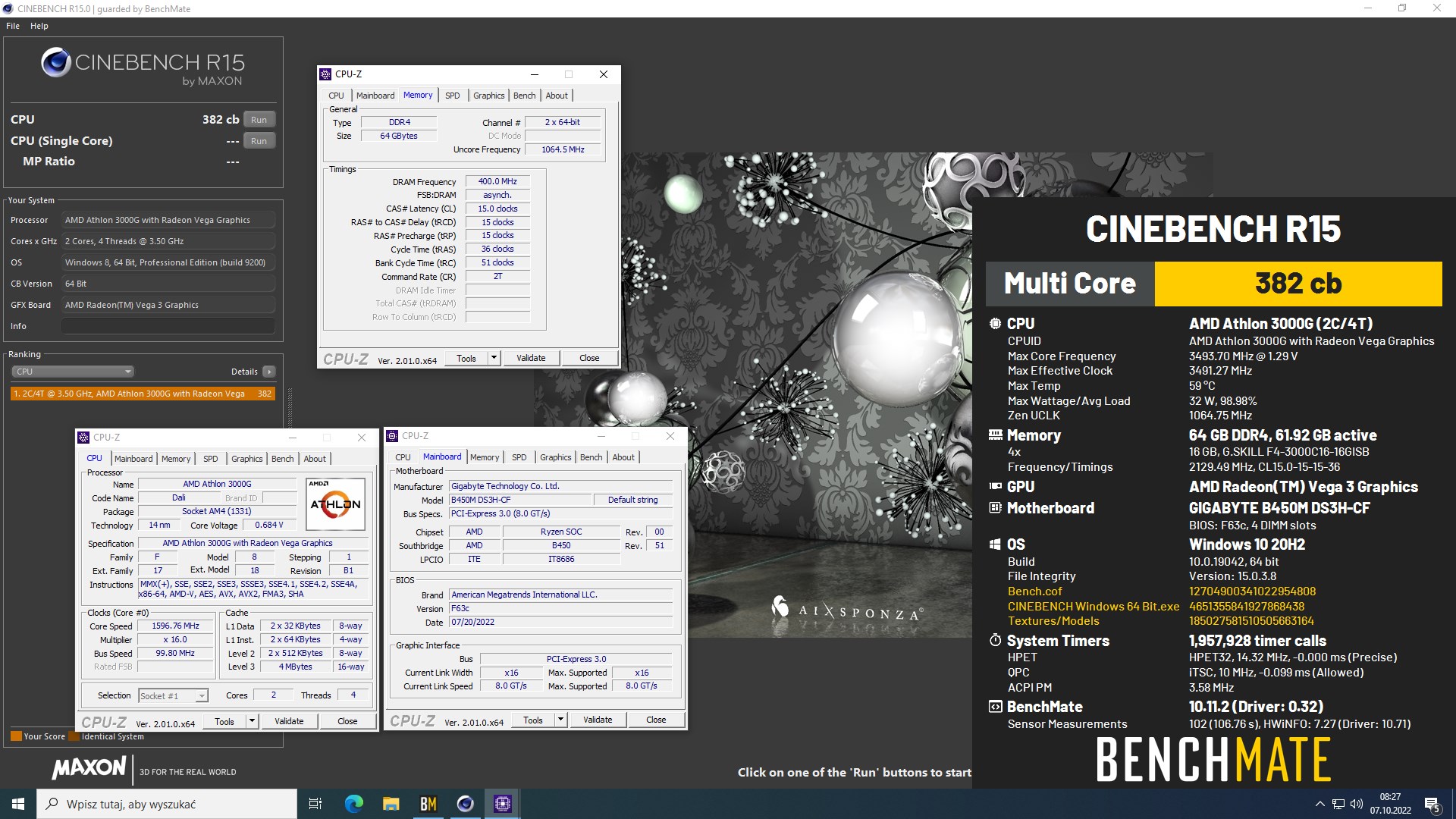
Task: Click the CPU-Z CPU window title icon
Action: tap(83, 438)
